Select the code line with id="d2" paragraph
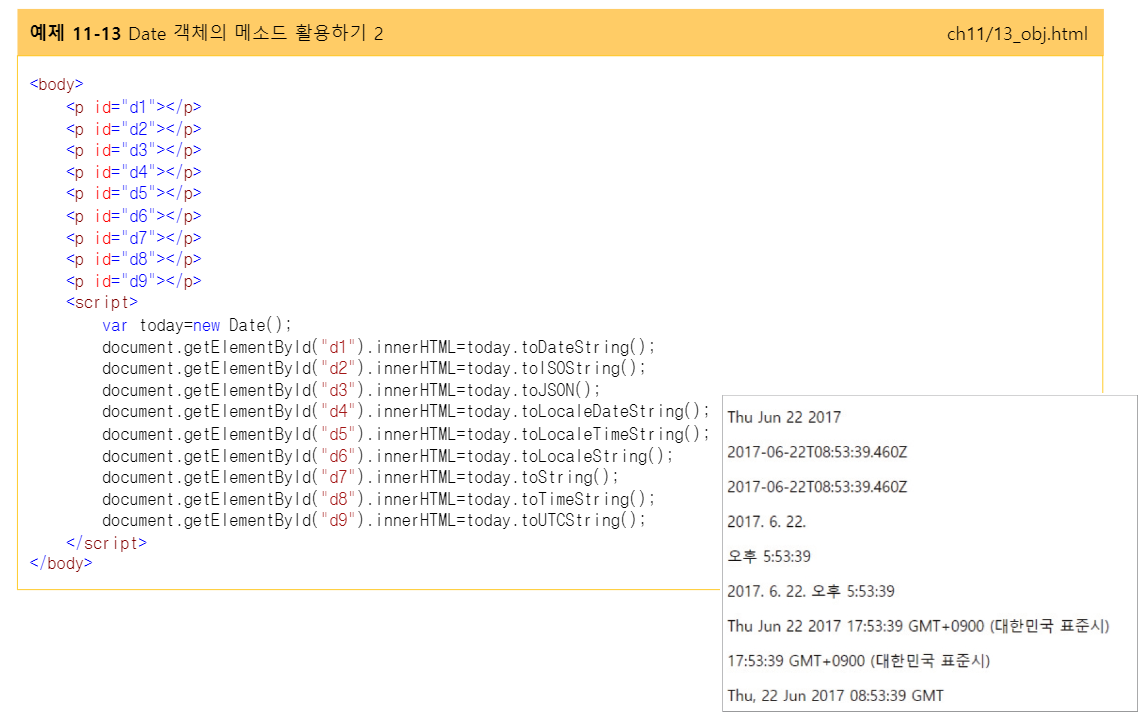Image resolution: width=1143 pixels, height=723 pixels. [133, 129]
